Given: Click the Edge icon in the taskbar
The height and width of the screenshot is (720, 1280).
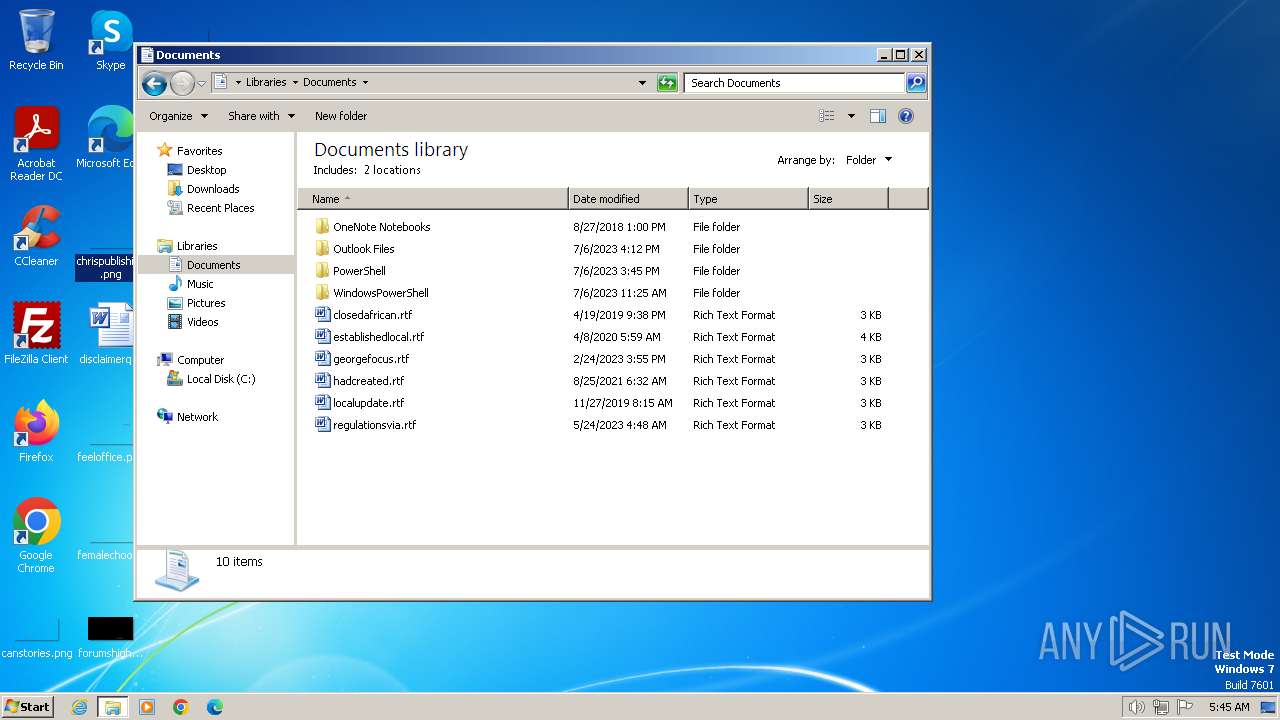Looking at the screenshot, I should (x=214, y=707).
